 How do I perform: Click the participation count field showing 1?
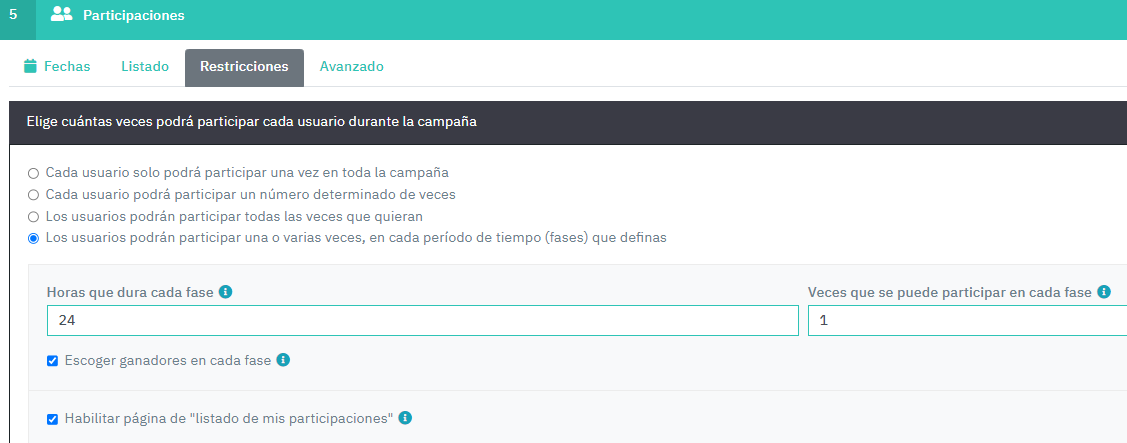point(967,321)
